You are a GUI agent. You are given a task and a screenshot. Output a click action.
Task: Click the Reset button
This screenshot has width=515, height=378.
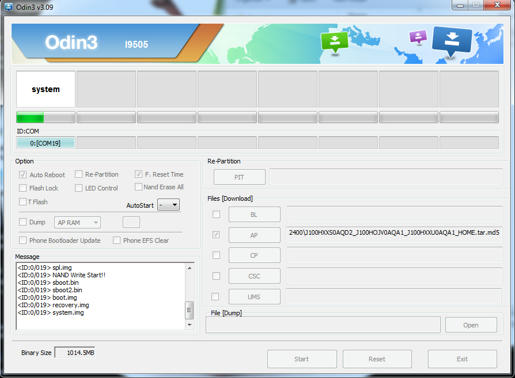tap(377, 359)
